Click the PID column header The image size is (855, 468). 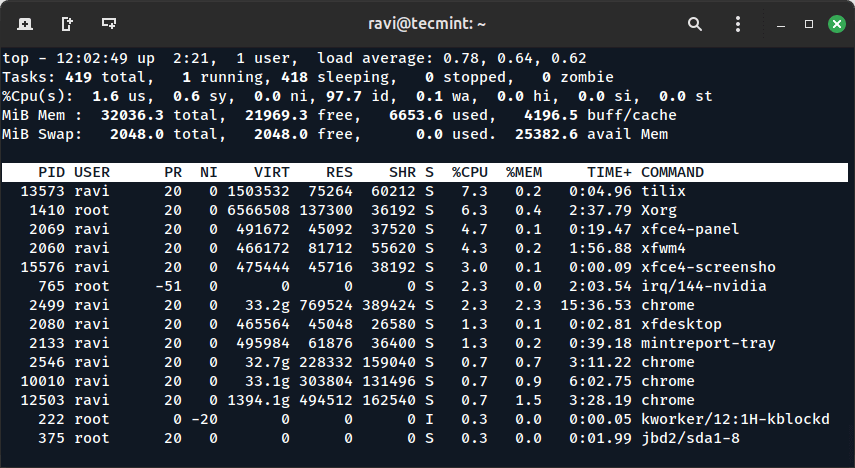[51, 172]
